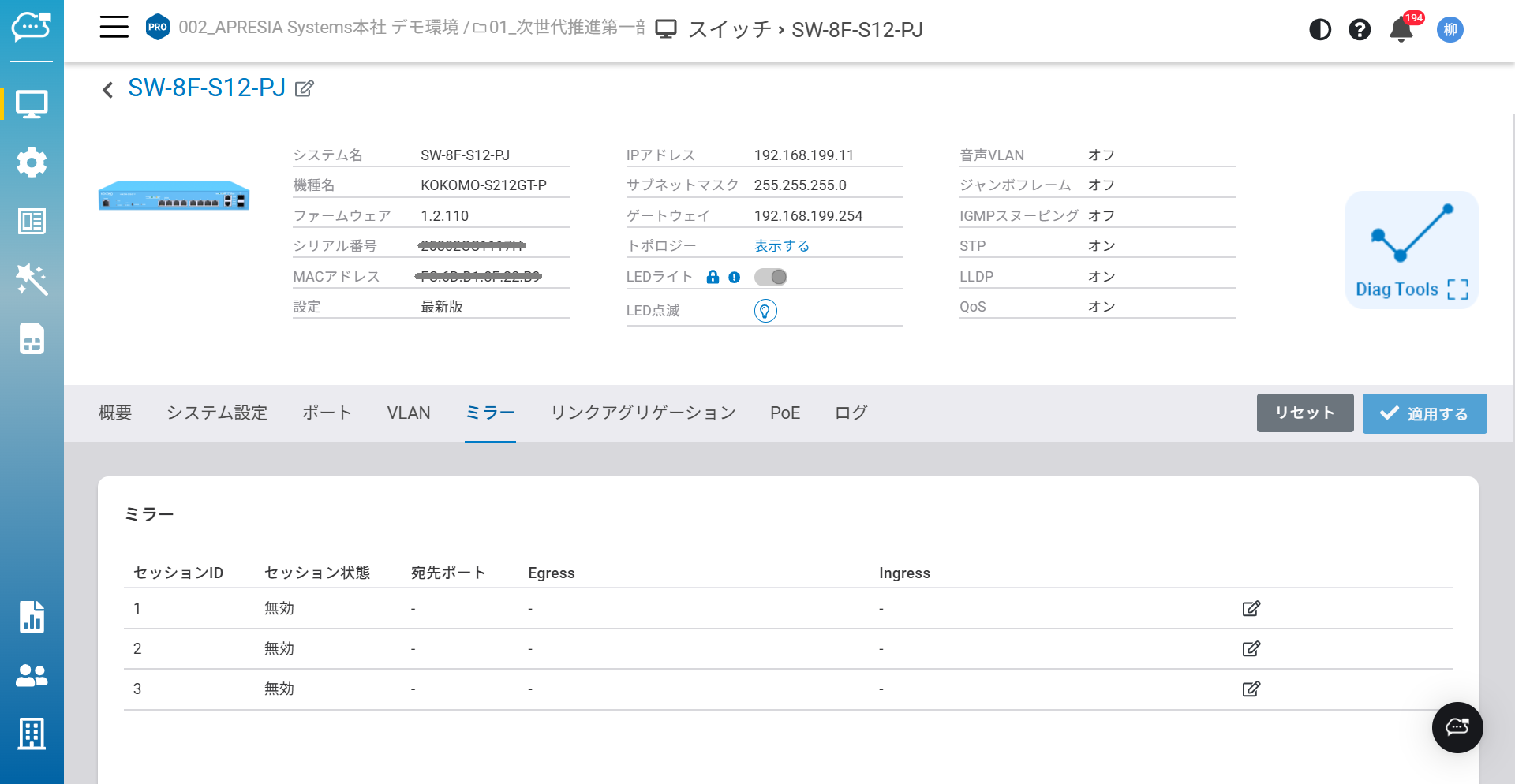Click edit icon for mirror session 1
Viewport: 1515px width, 784px height.
point(1251,608)
